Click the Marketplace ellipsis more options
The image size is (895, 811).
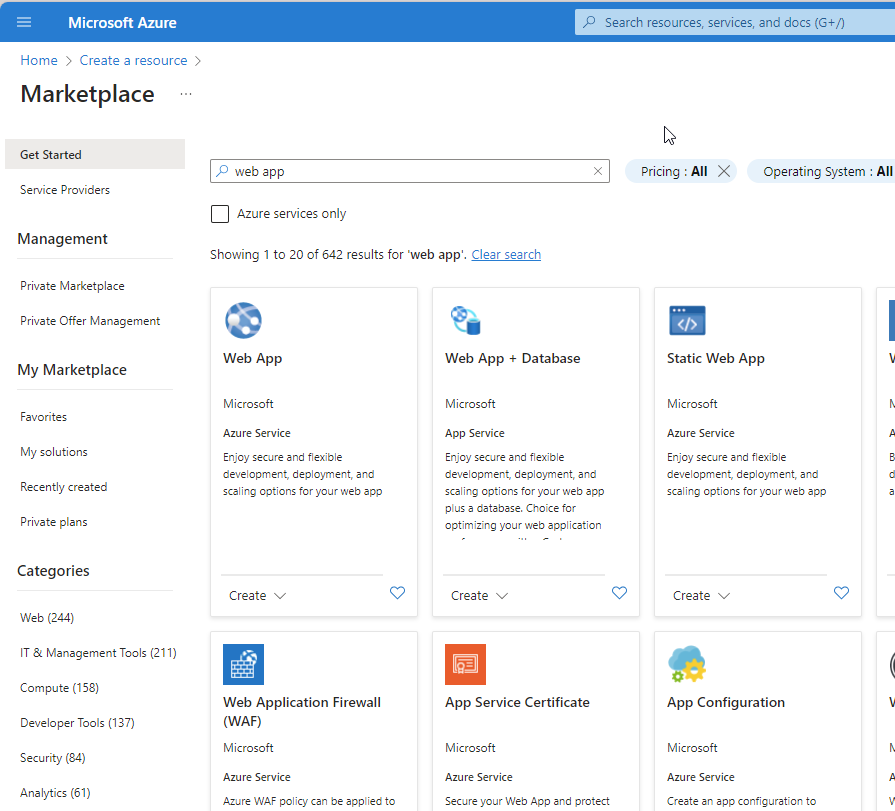[x=186, y=94]
